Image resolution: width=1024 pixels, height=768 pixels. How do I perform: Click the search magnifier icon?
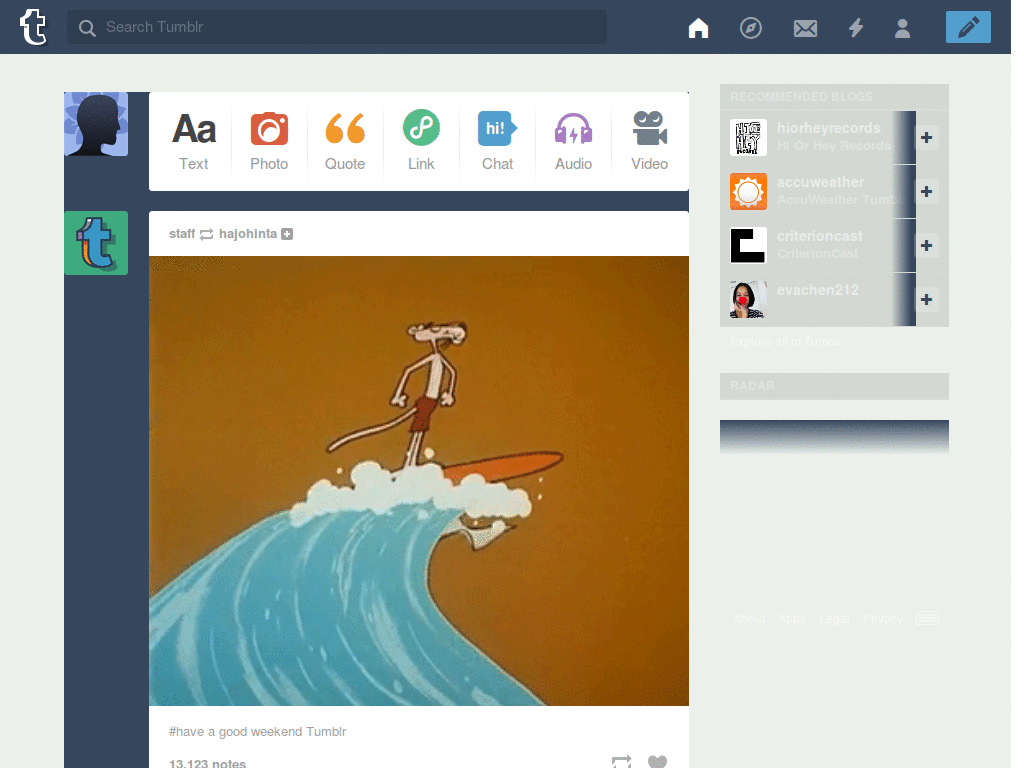pyautogui.click(x=87, y=28)
